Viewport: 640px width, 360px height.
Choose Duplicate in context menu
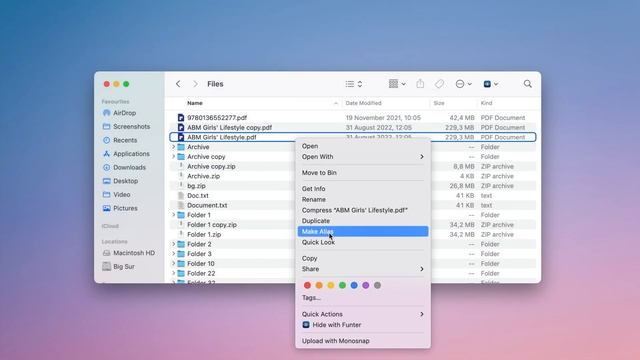click(363, 221)
